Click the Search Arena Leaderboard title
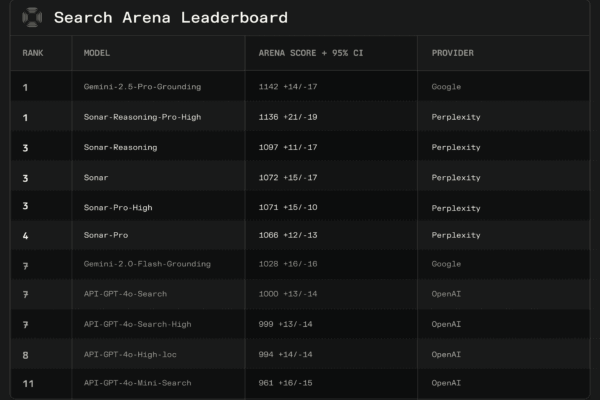This screenshot has width=600, height=400. click(x=171, y=18)
